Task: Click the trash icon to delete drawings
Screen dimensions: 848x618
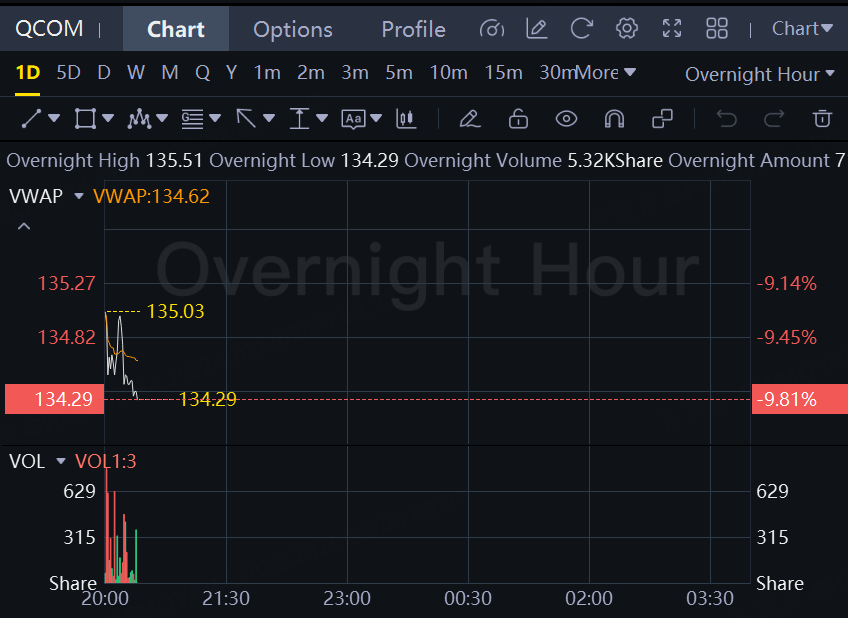Action: 822,119
